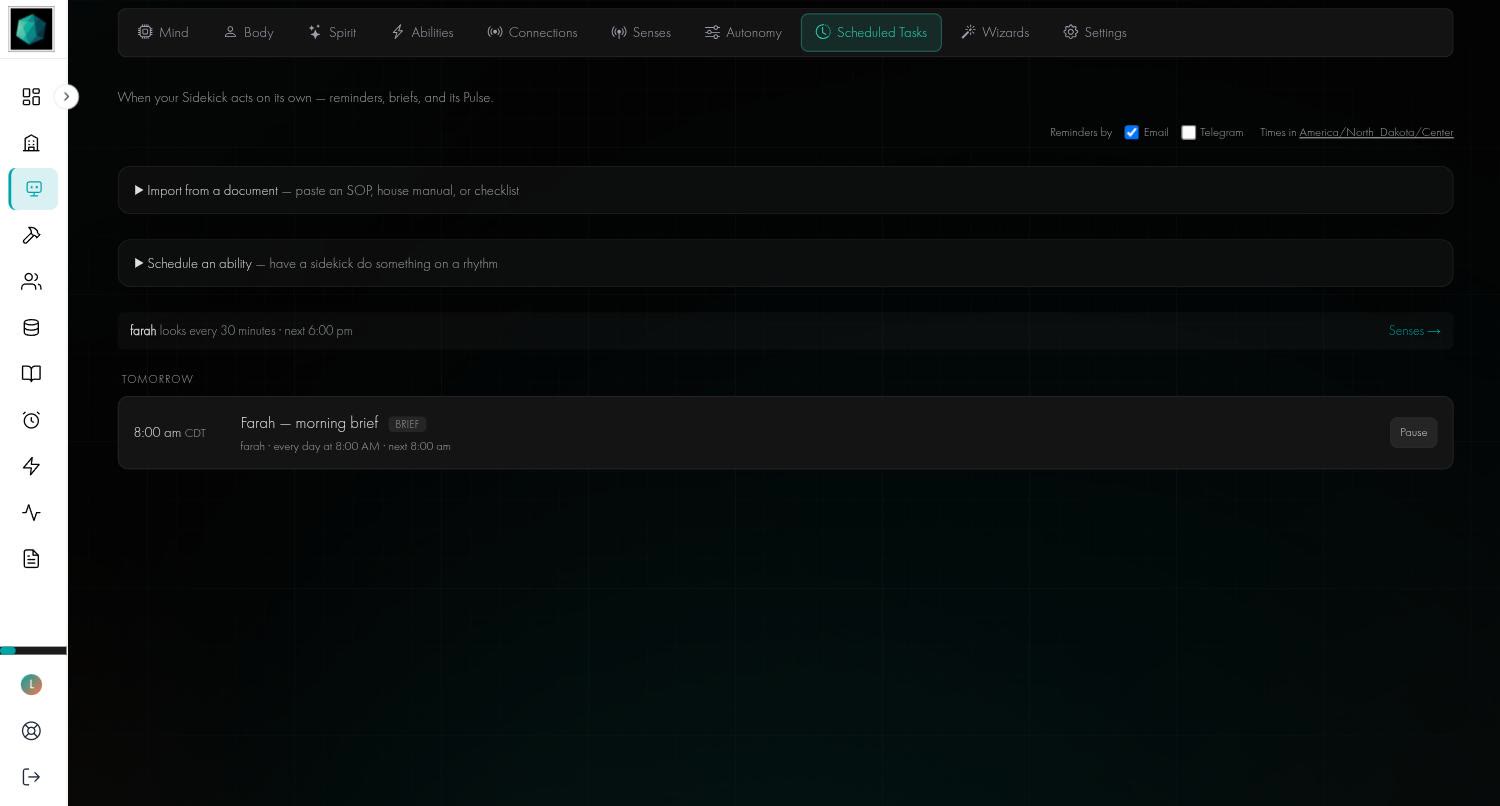Pause the Farah morning brief task
Viewport: 1500px width, 806px height.
[1413, 432]
